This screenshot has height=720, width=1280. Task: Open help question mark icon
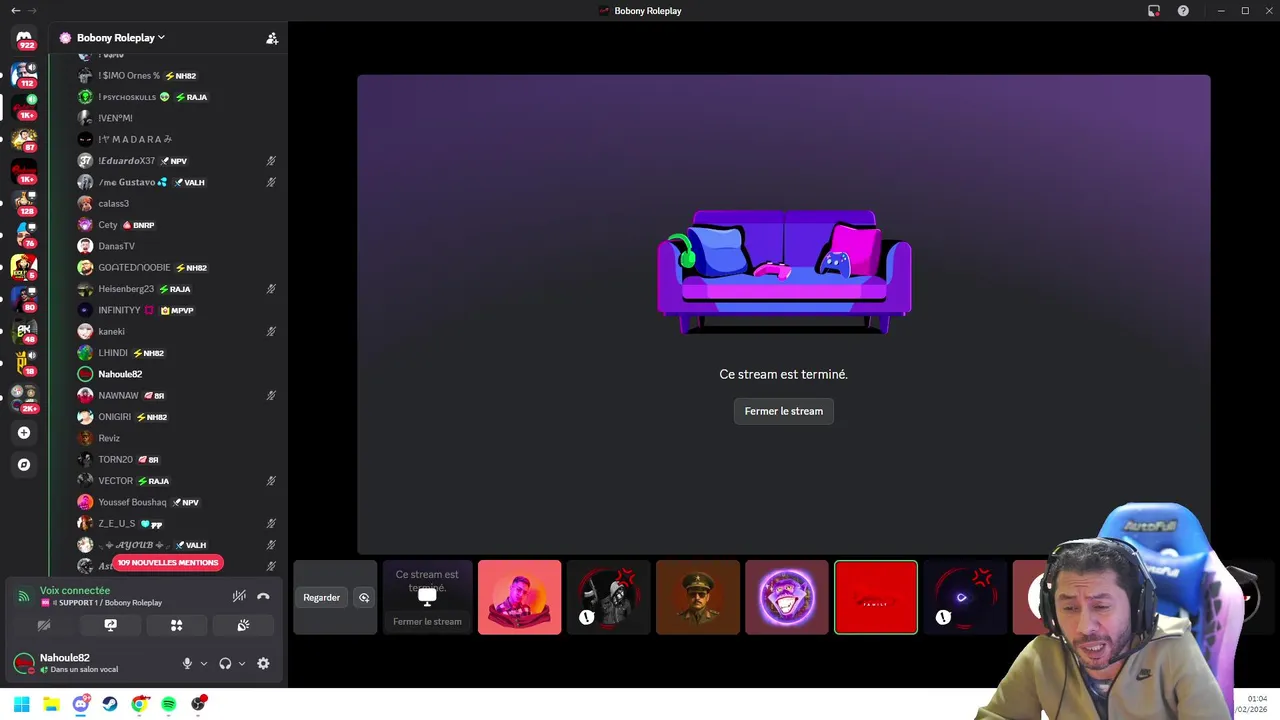(1184, 10)
